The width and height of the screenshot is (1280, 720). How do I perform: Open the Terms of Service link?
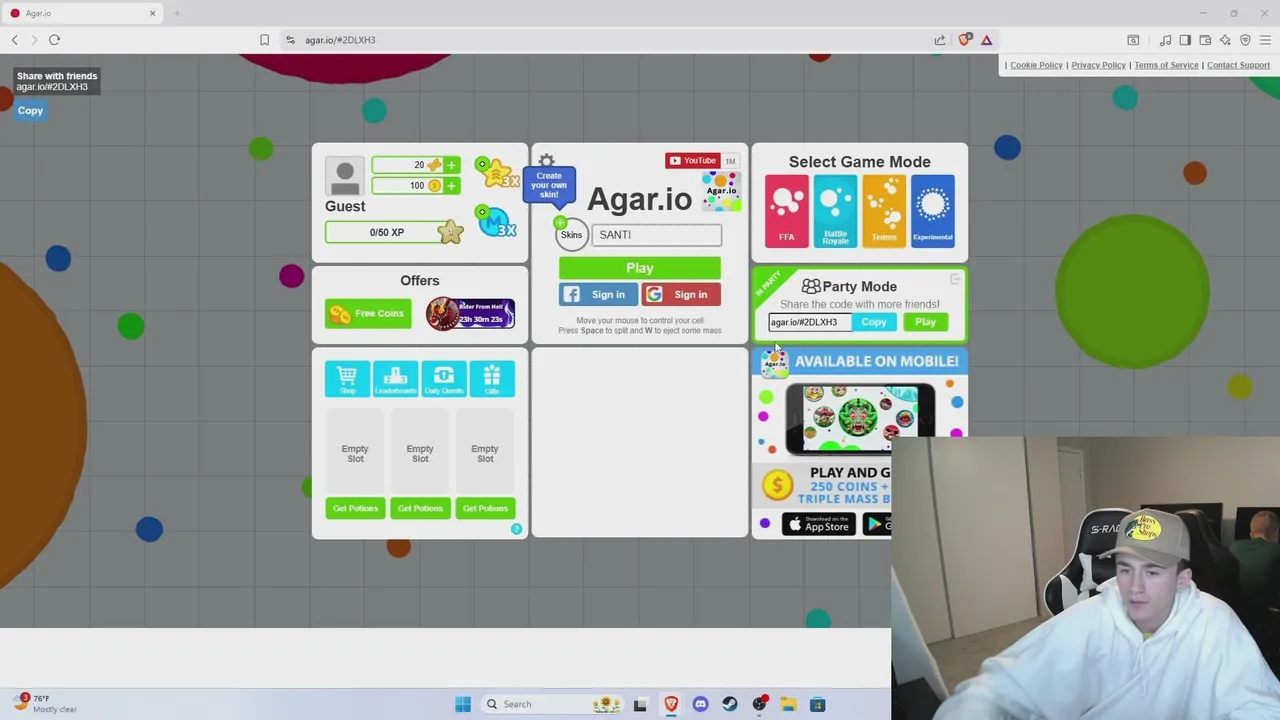point(1166,65)
